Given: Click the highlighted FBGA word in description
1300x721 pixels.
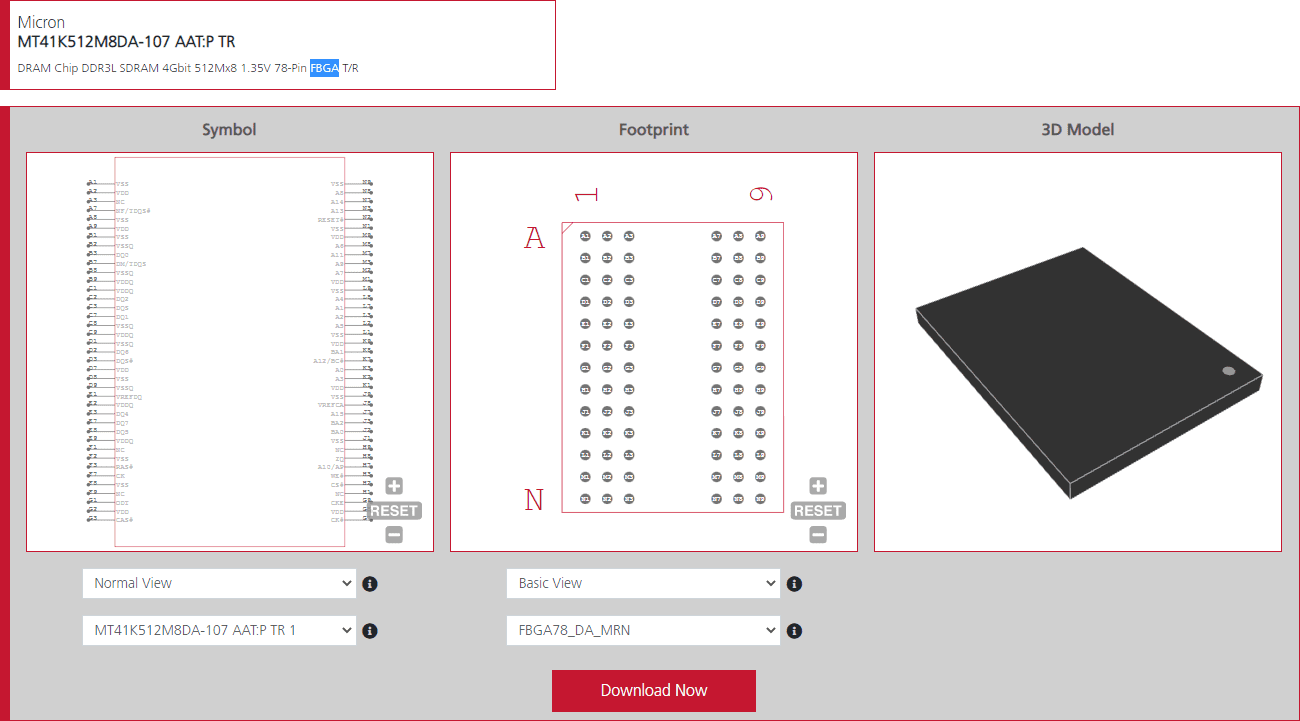Looking at the screenshot, I should 324,68.
